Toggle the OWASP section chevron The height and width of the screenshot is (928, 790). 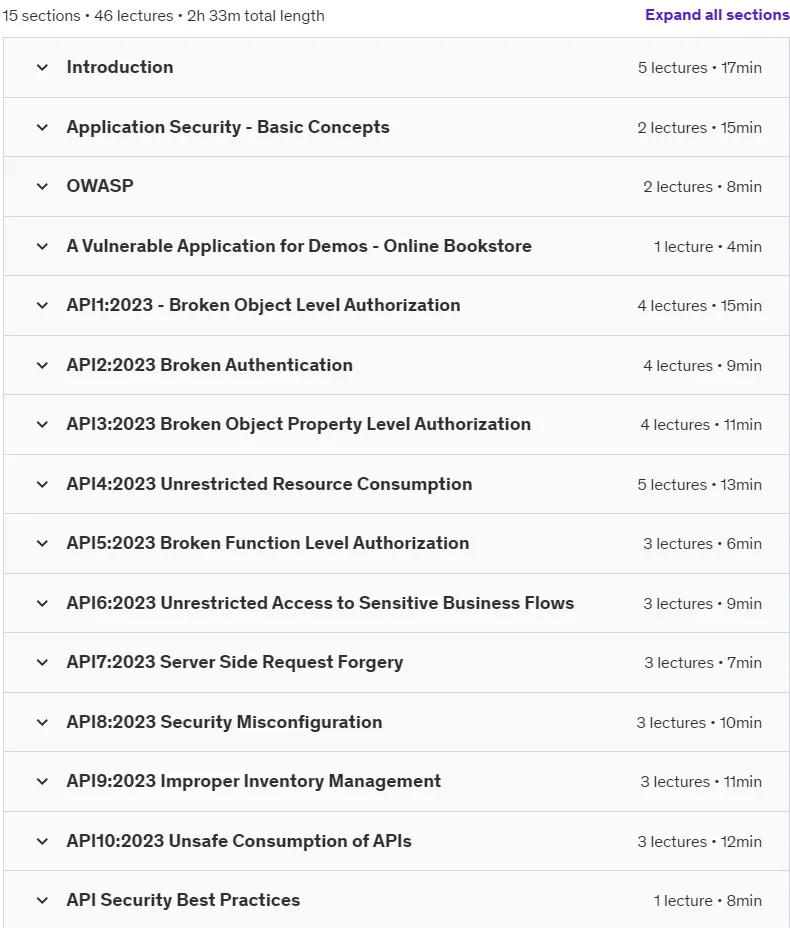click(42, 186)
